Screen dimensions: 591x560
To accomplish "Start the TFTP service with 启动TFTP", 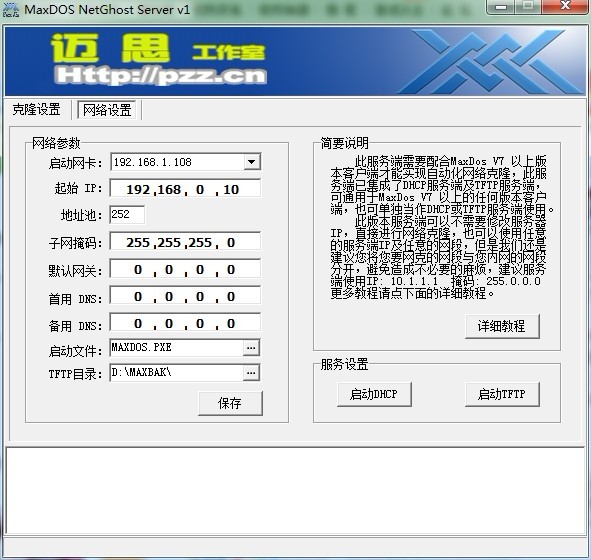I will [x=502, y=394].
